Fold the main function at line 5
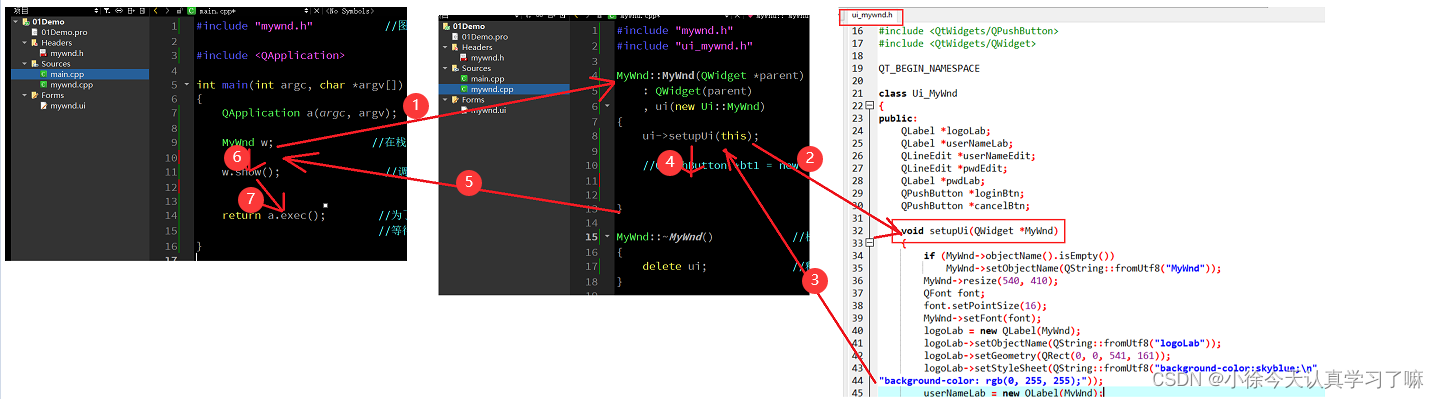1439x399 pixels. [186, 86]
